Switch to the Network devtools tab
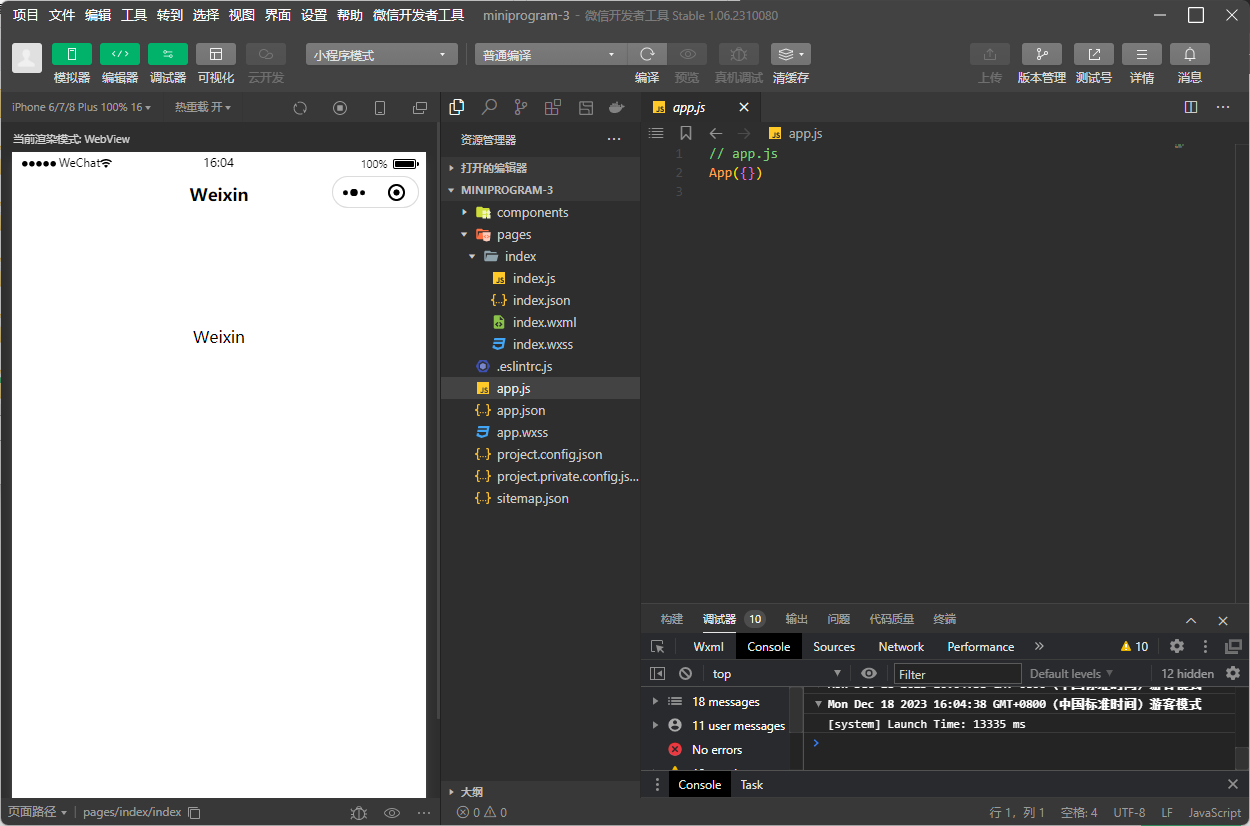 [x=901, y=646]
